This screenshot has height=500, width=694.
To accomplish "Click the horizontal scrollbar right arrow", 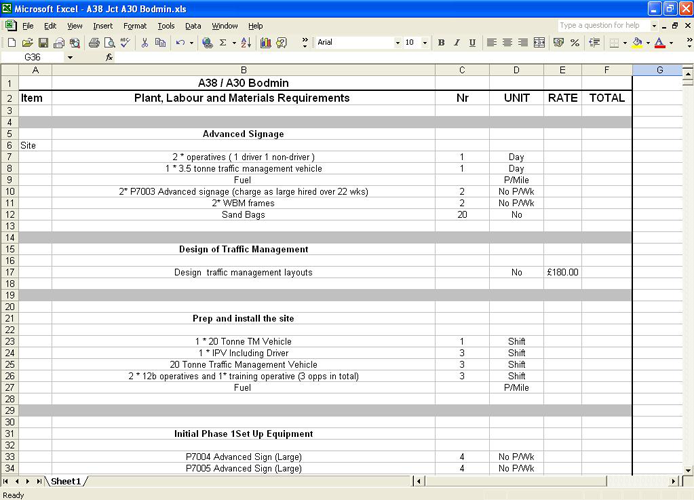I will (674, 481).
